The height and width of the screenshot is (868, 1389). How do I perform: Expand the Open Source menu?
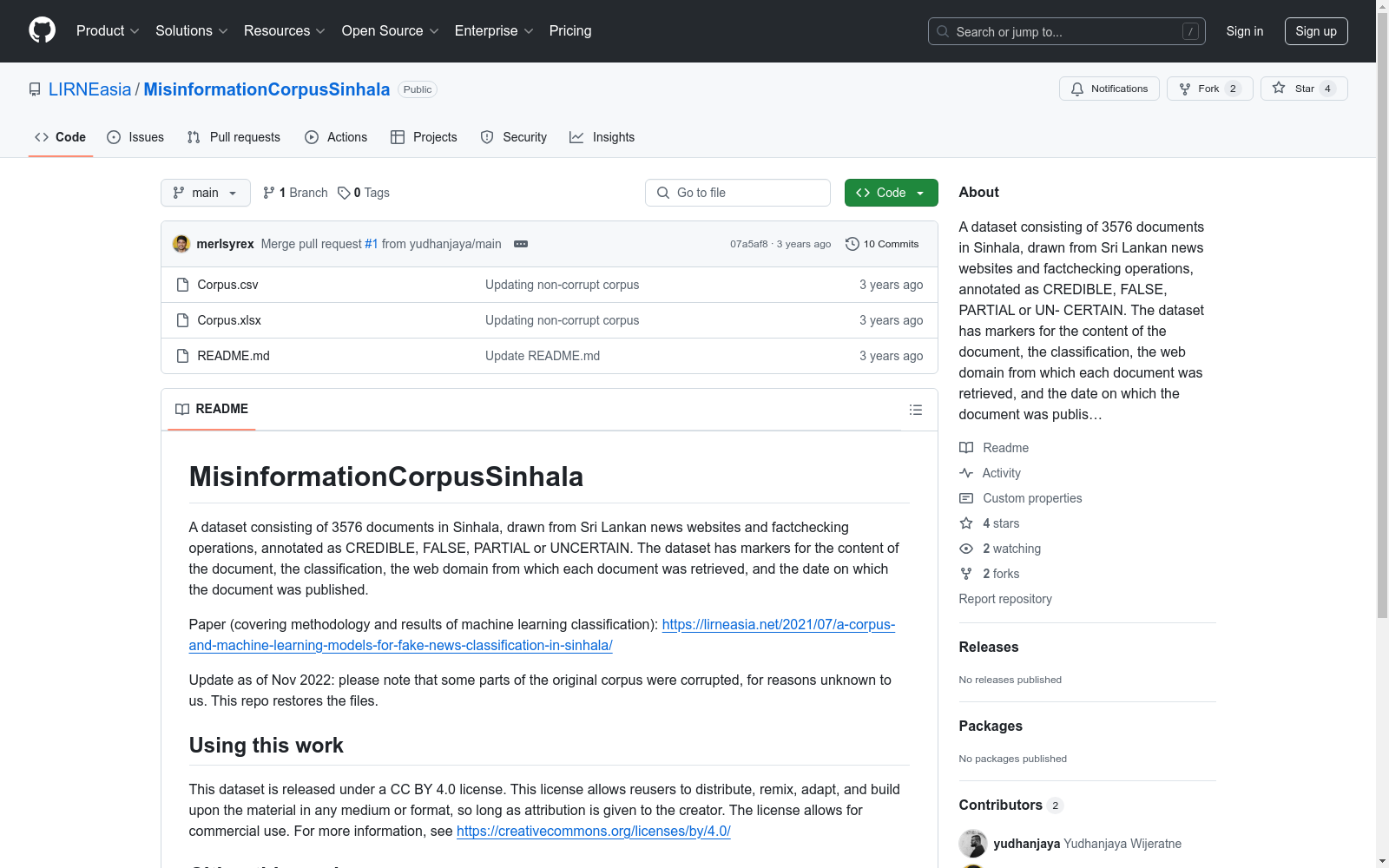click(391, 31)
